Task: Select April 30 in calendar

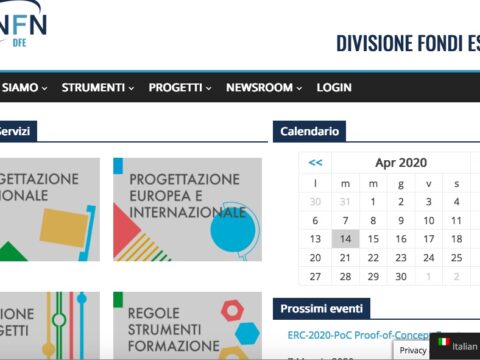Action: click(x=401, y=276)
